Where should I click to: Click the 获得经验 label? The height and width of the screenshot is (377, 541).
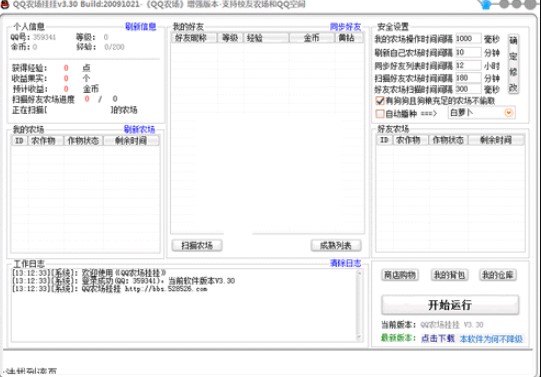coord(30,68)
